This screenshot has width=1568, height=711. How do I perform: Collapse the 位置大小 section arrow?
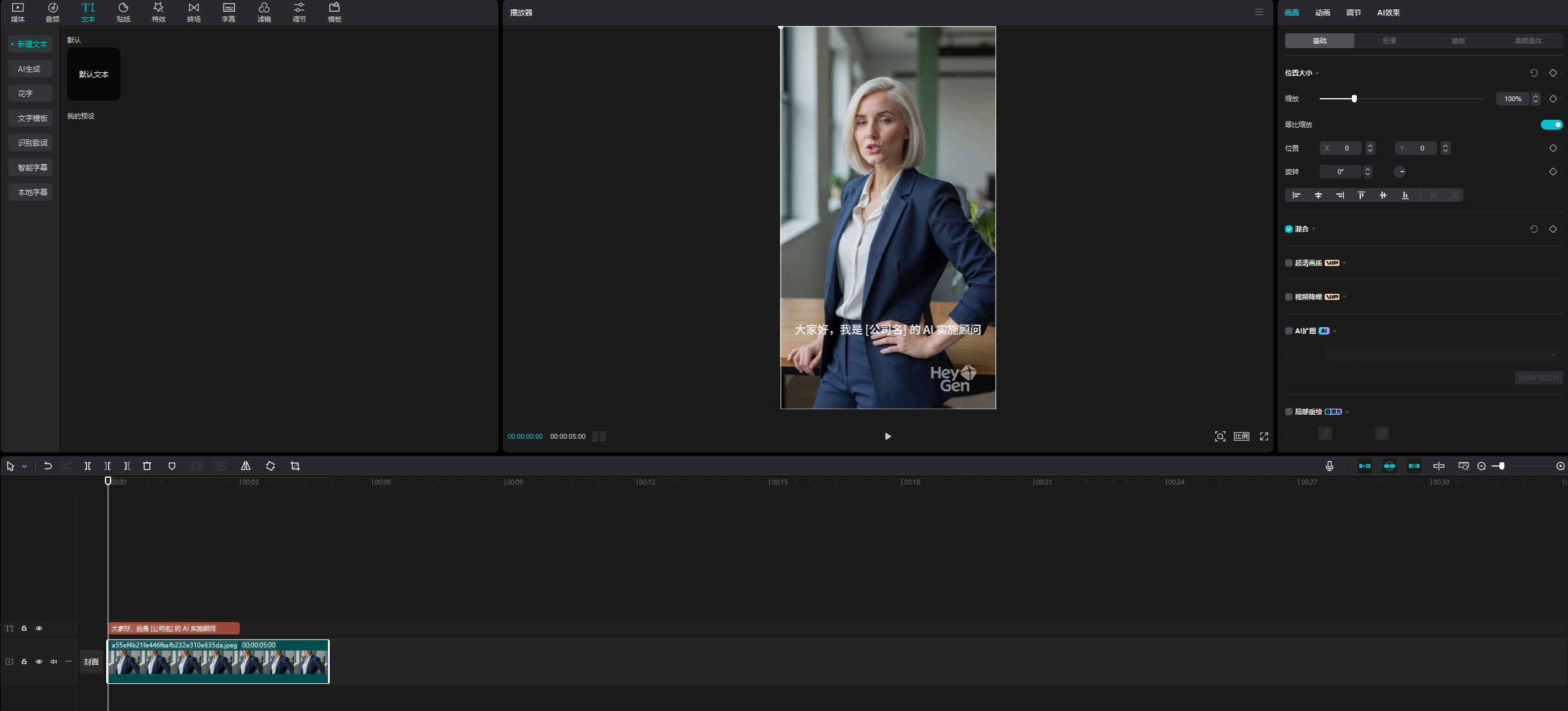[1317, 73]
